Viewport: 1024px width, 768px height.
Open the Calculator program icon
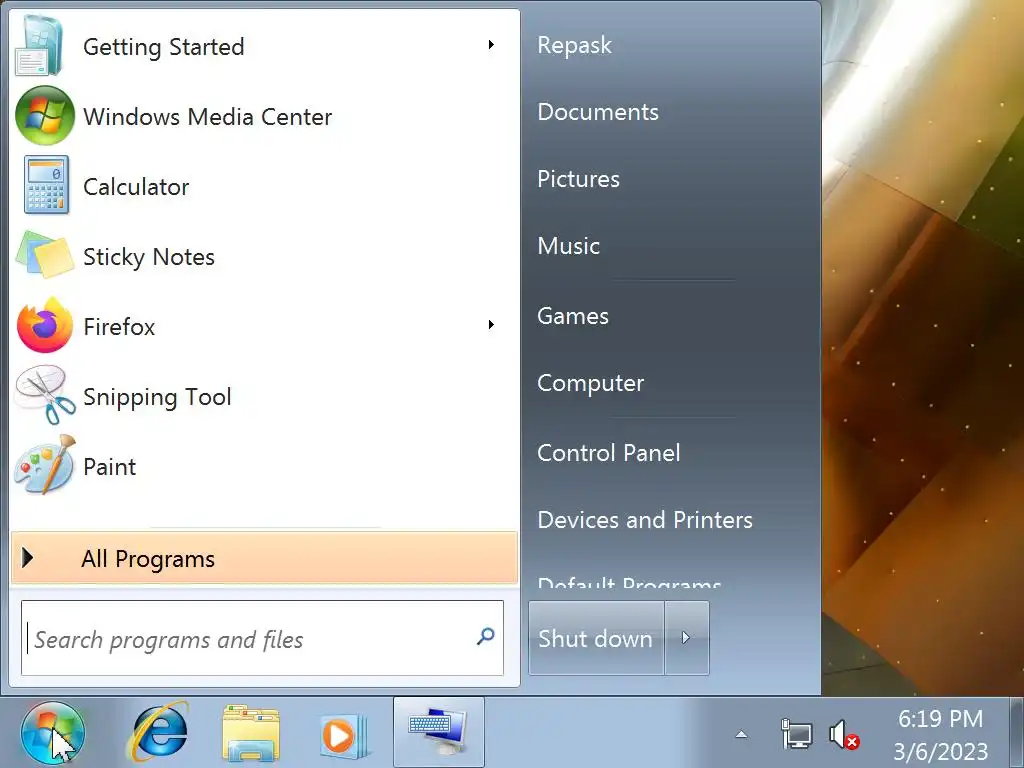click(x=46, y=185)
